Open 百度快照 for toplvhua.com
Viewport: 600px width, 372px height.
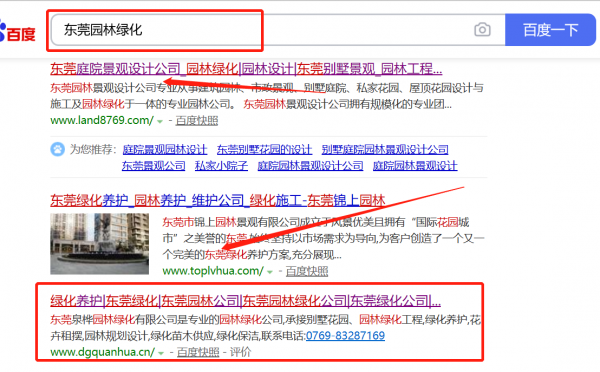307,271
